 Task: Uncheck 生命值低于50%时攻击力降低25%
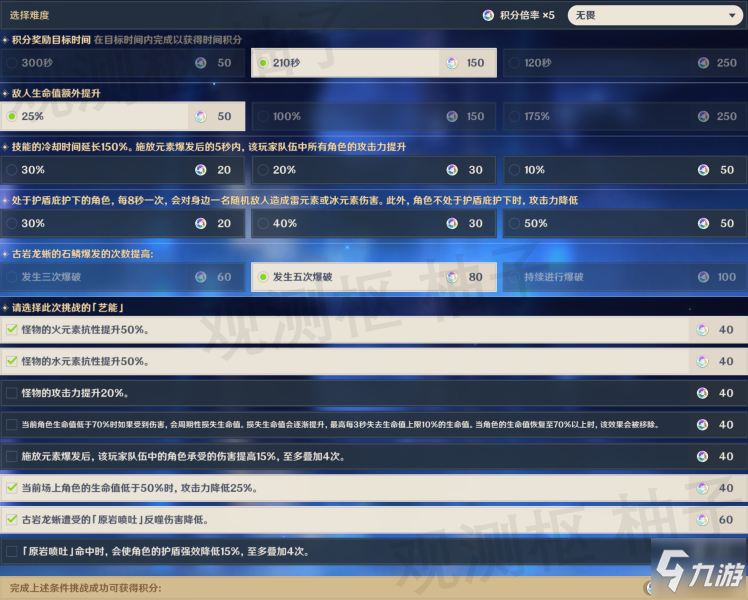coord(12,488)
